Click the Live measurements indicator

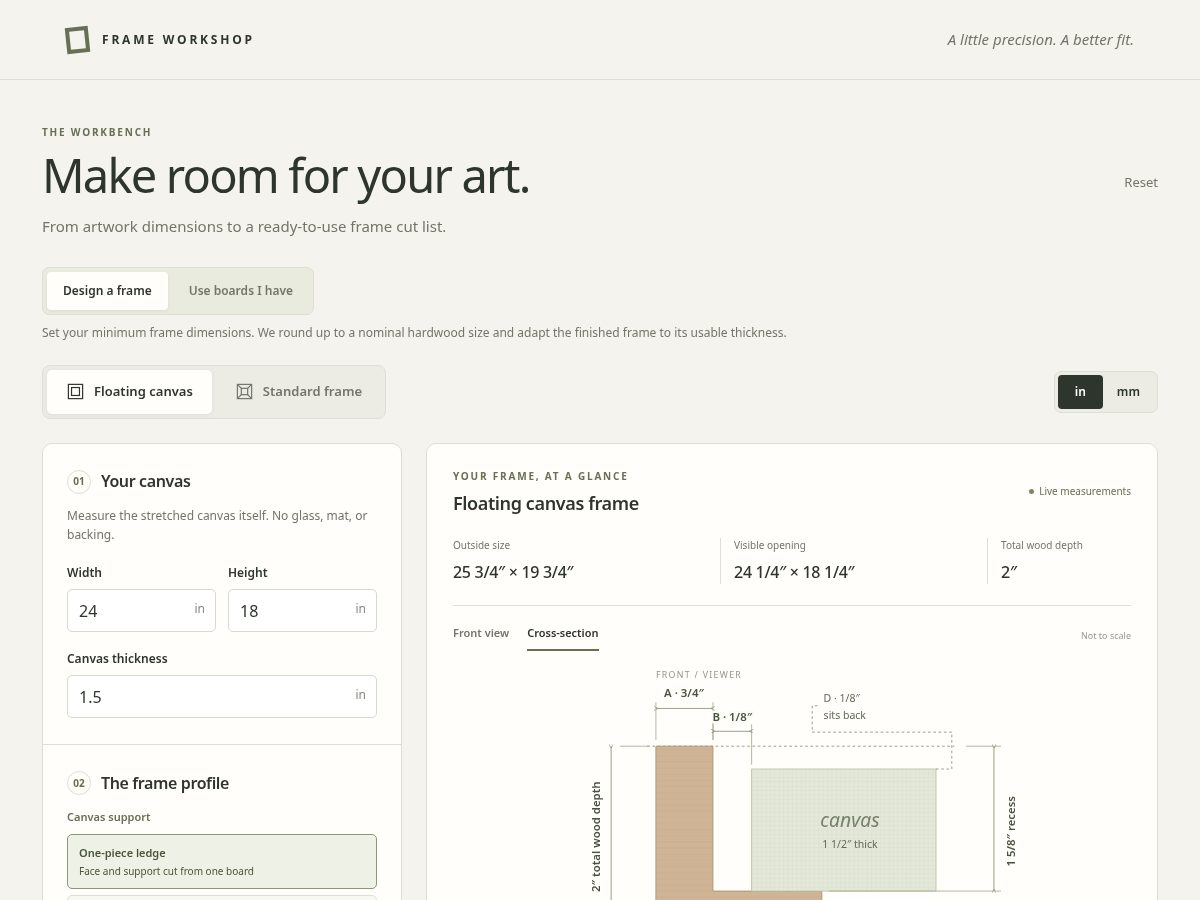[x=1080, y=491]
